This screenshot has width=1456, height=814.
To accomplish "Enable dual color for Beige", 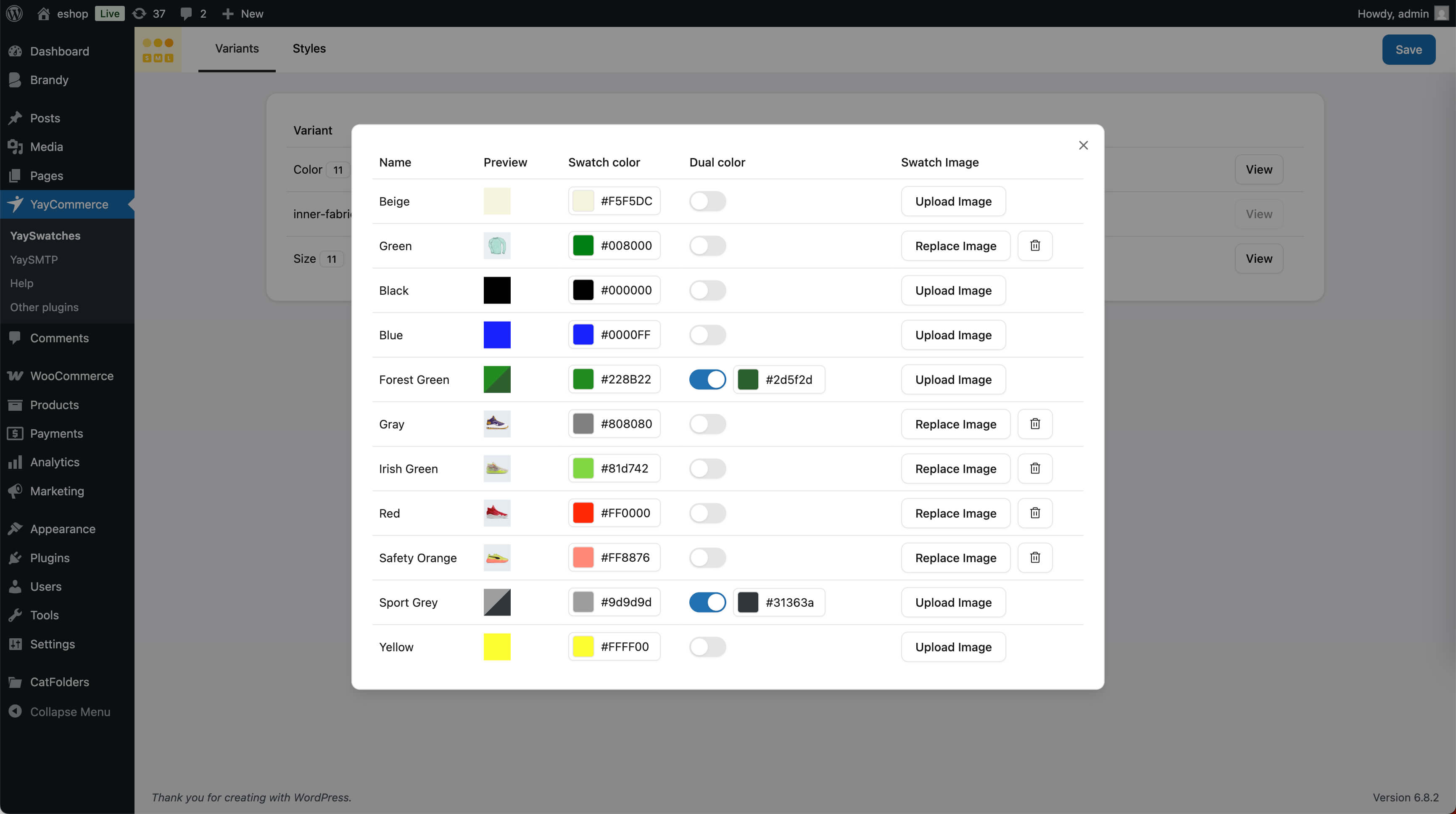I will (707, 201).
